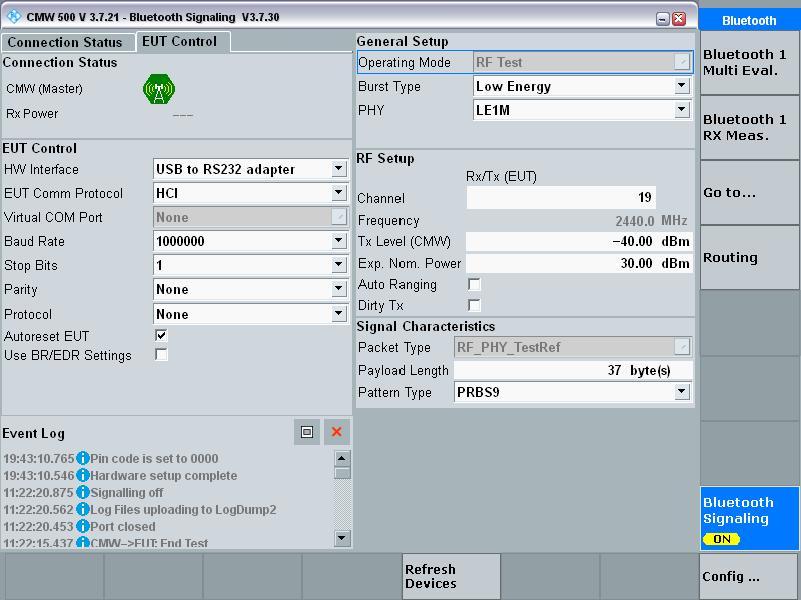Viewport: 801px width, 600px height.
Task: Toggle Bluetooth Signaling ON softkey
Action: pos(749,518)
